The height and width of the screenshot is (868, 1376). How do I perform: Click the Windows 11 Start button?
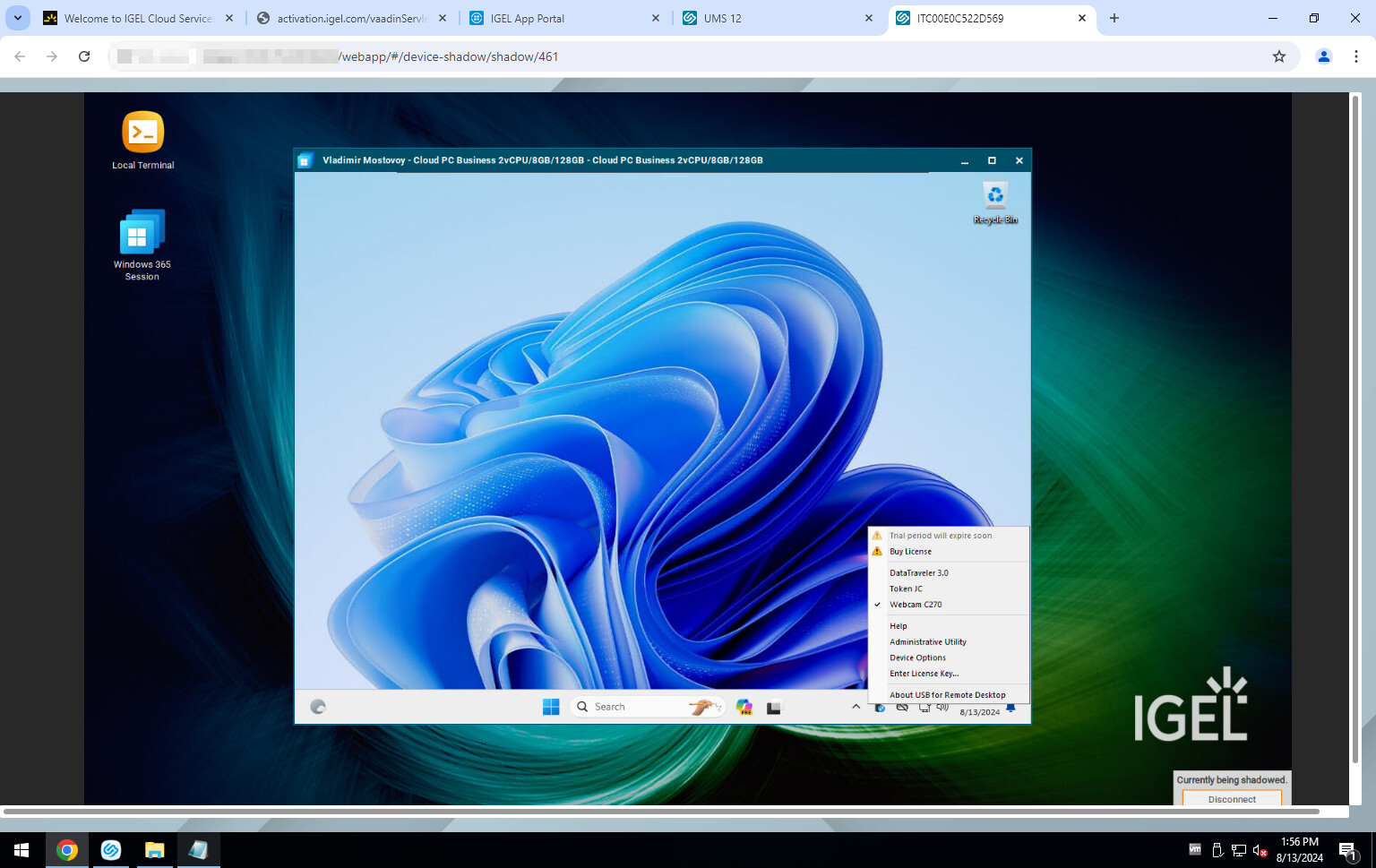pos(551,707)
